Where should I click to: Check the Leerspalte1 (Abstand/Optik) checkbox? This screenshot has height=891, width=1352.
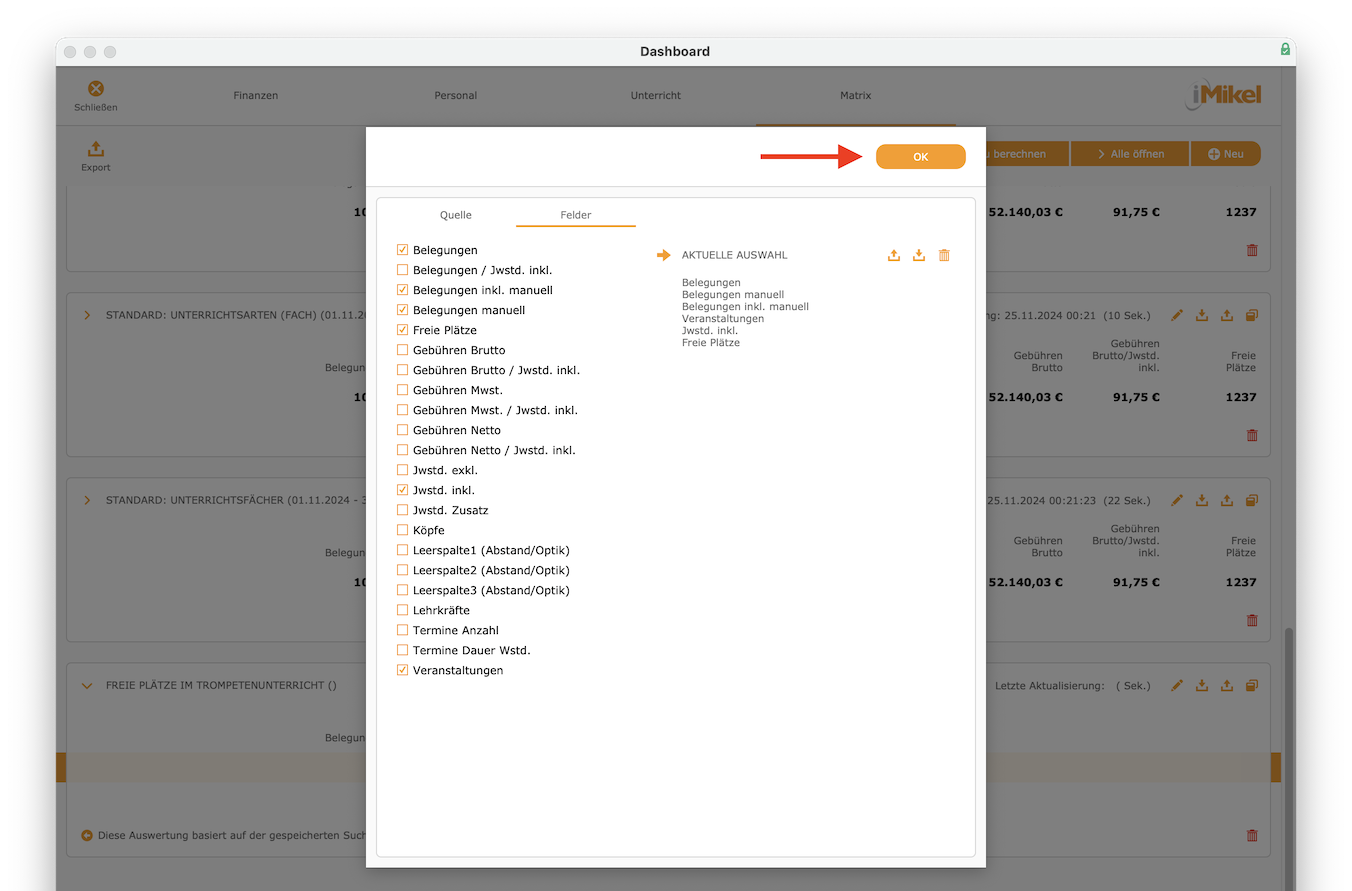coord(402,550)
